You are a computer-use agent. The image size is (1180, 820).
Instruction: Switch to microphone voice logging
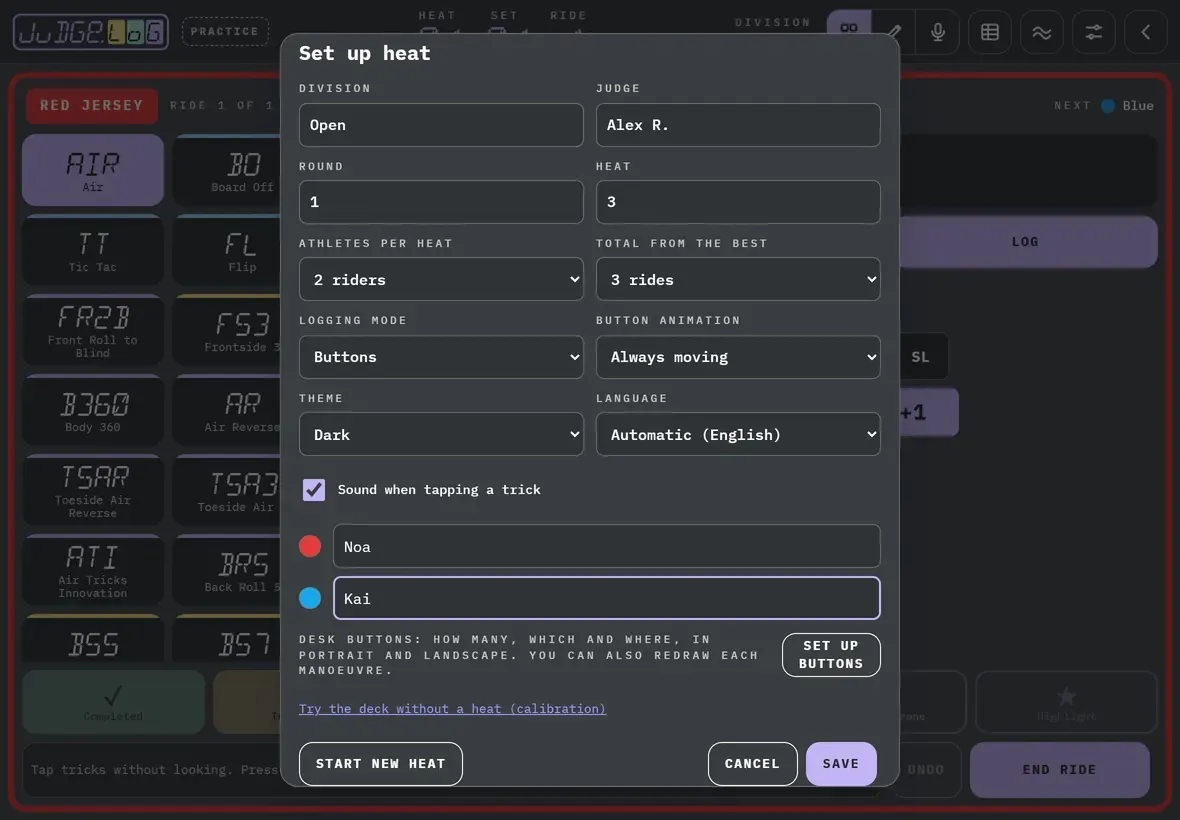938,32
